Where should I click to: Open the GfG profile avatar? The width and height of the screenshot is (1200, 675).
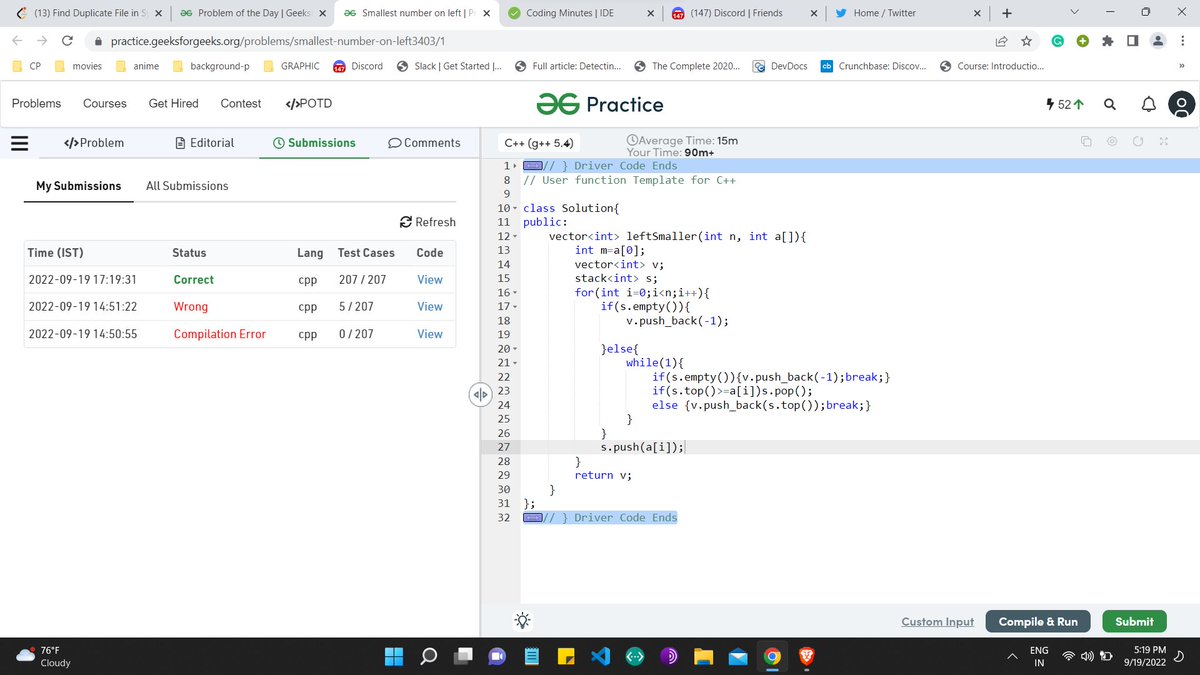tap(1181, 104)
